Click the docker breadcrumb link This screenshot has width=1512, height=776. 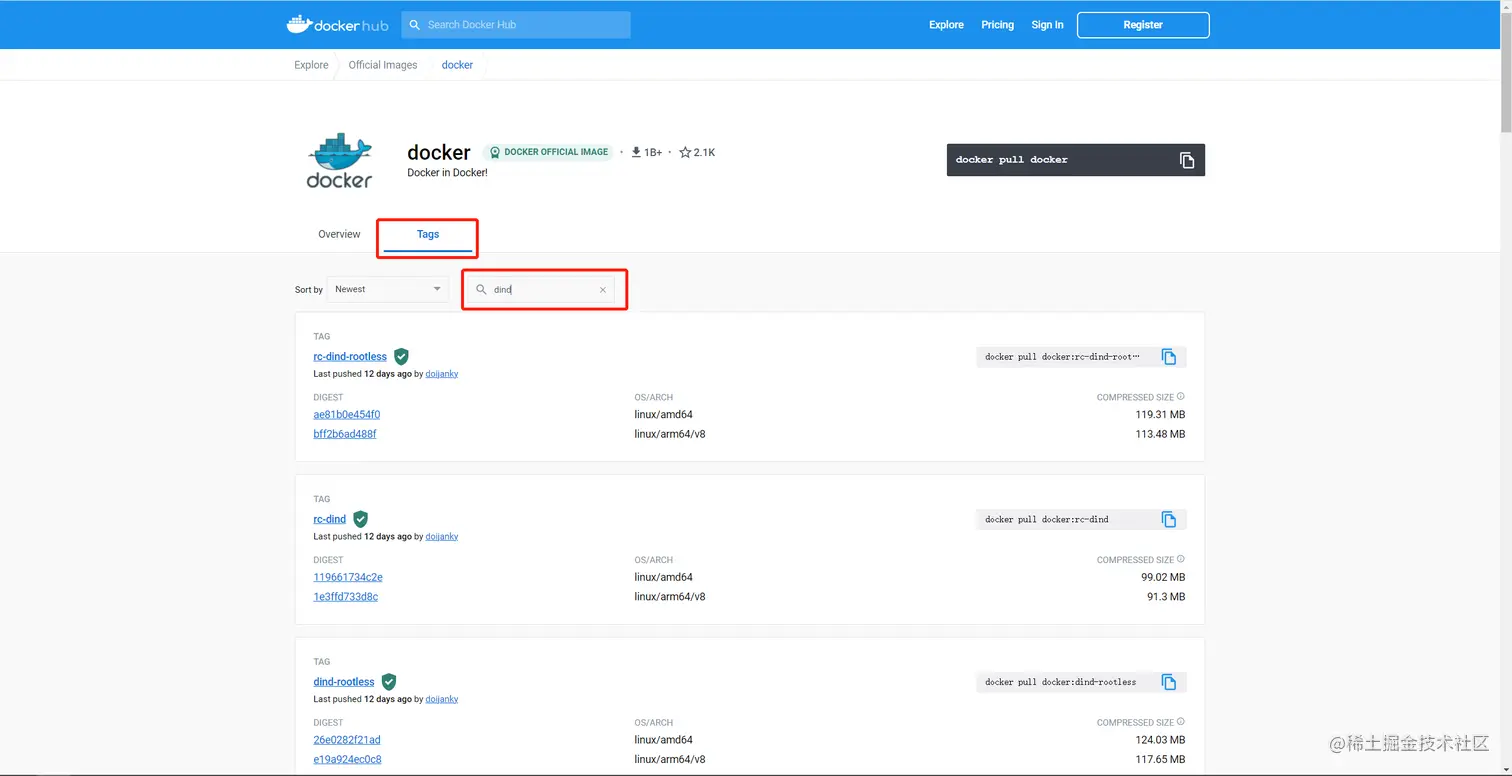[x=457, y=65]
